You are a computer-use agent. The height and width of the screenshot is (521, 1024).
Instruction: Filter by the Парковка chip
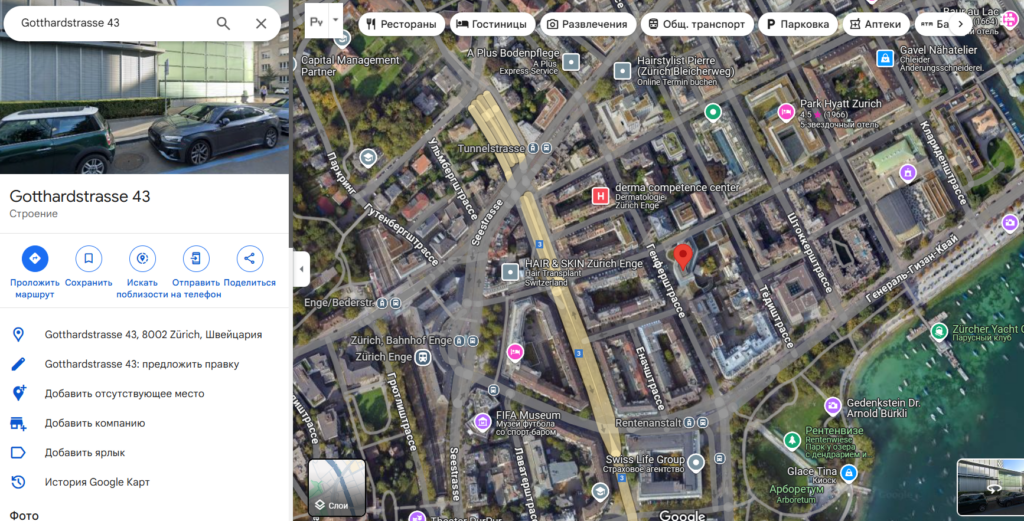(797, 24)
